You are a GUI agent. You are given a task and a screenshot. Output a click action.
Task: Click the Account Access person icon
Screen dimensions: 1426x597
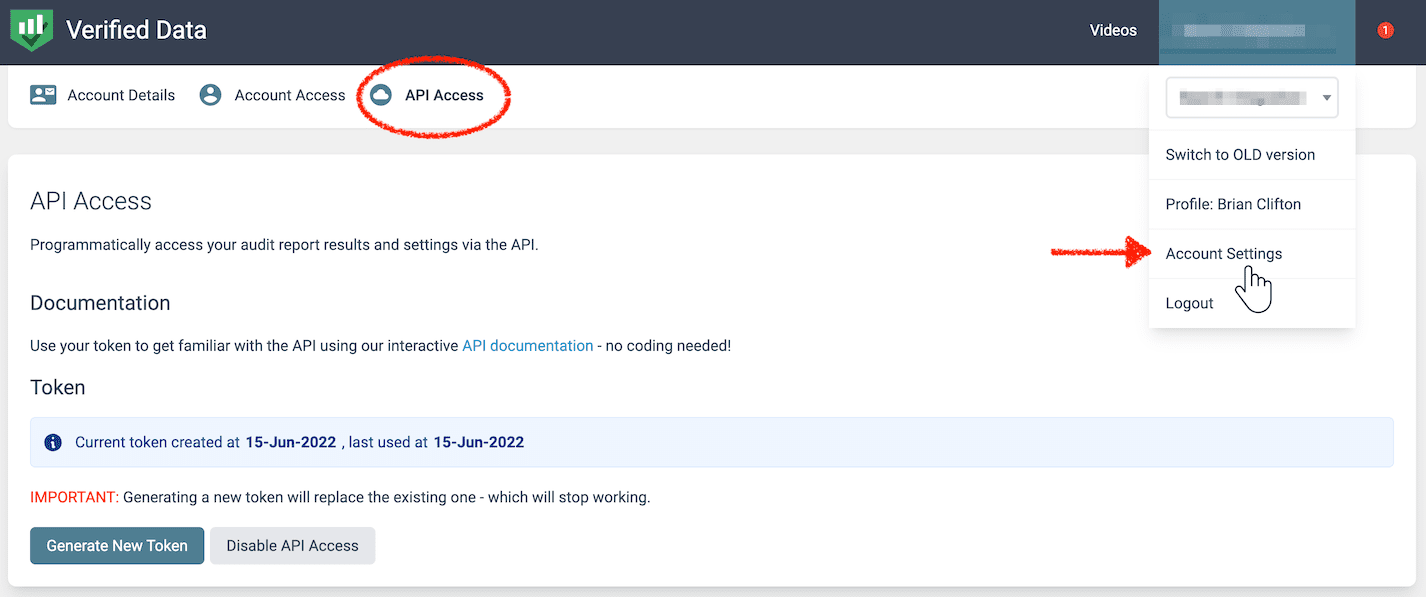(x=210, y=94)
